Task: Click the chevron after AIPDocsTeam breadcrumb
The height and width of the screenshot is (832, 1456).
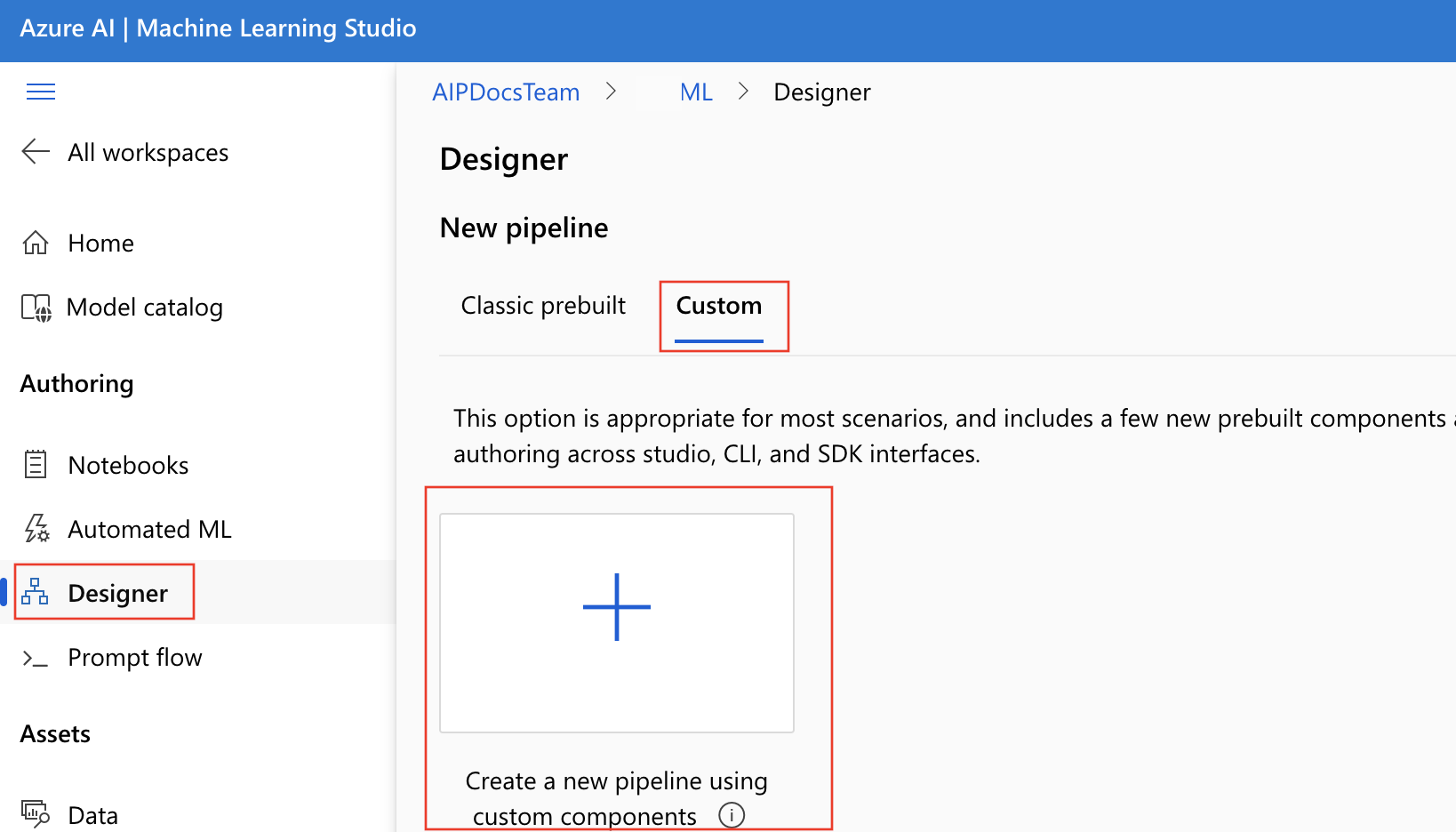Action: [x=611, y=92]
